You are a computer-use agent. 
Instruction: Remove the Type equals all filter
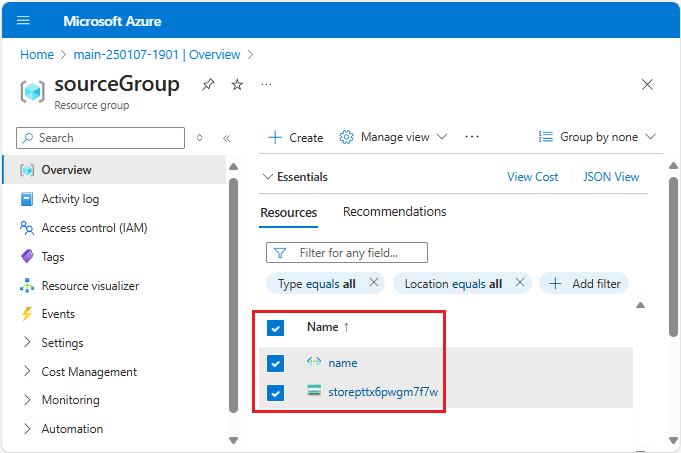374,283
